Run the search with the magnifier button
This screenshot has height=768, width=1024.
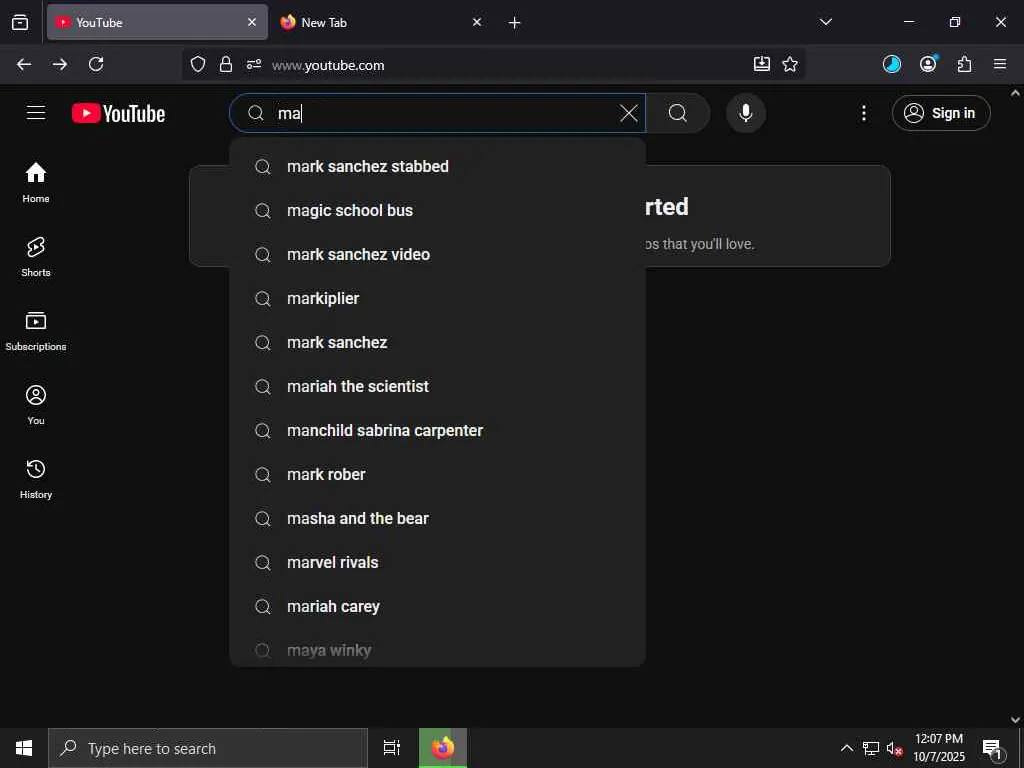click(678, 113)
